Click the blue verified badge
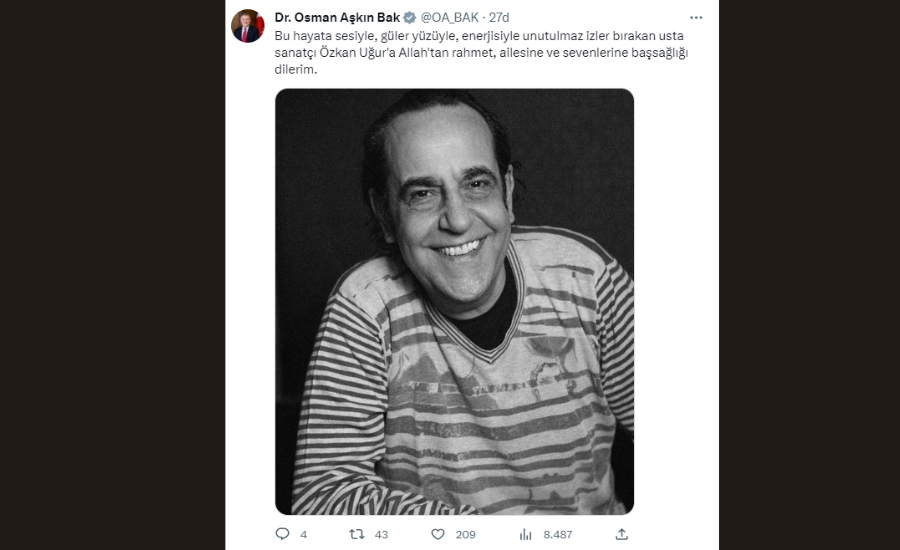This screenshot has height=550, width=900. pyautogui.click(x=410, y=17)
